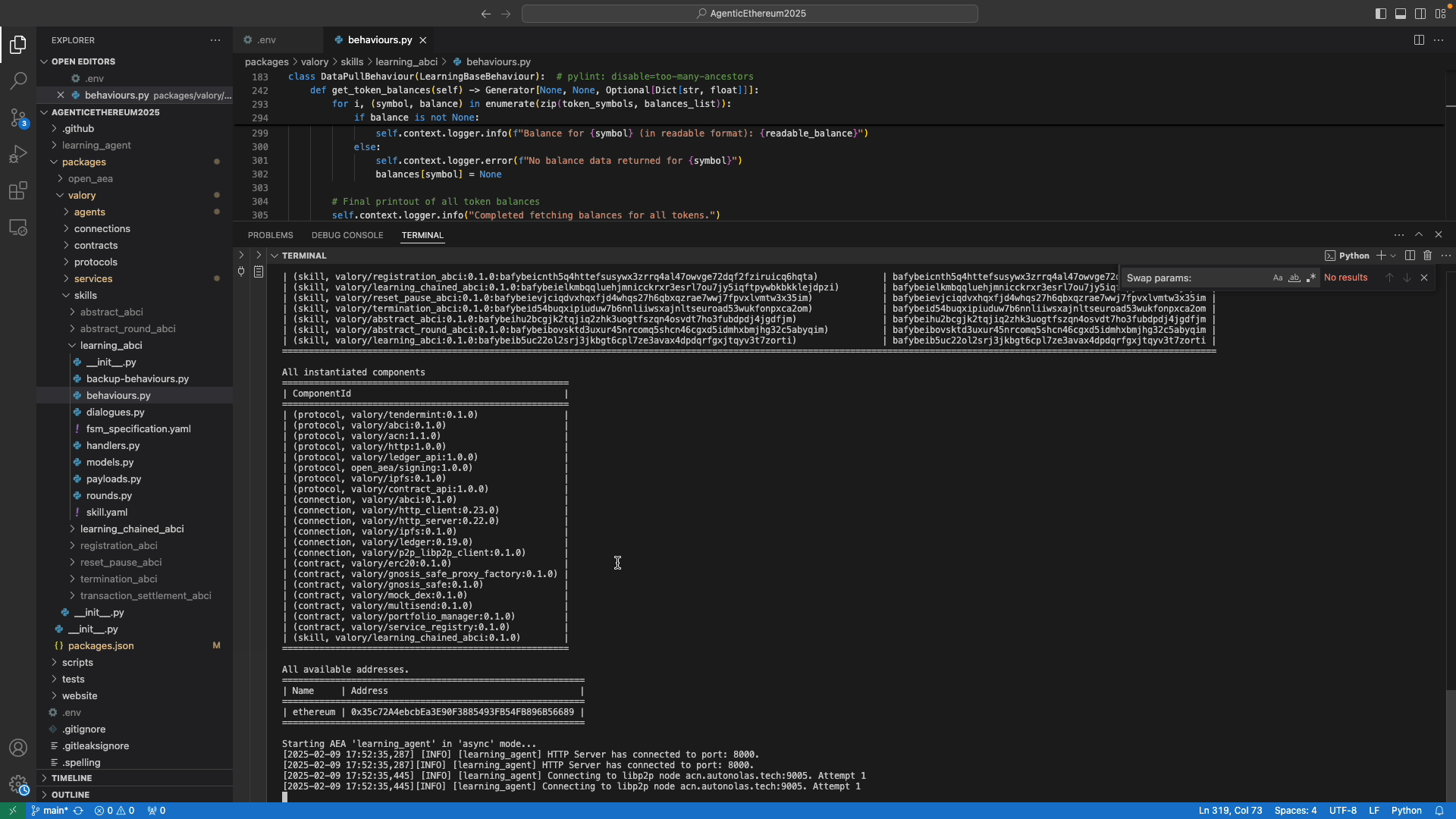Click the forwarded ports indicator showing 0
Screen dimensions: 1456x819
pos(157,811)
